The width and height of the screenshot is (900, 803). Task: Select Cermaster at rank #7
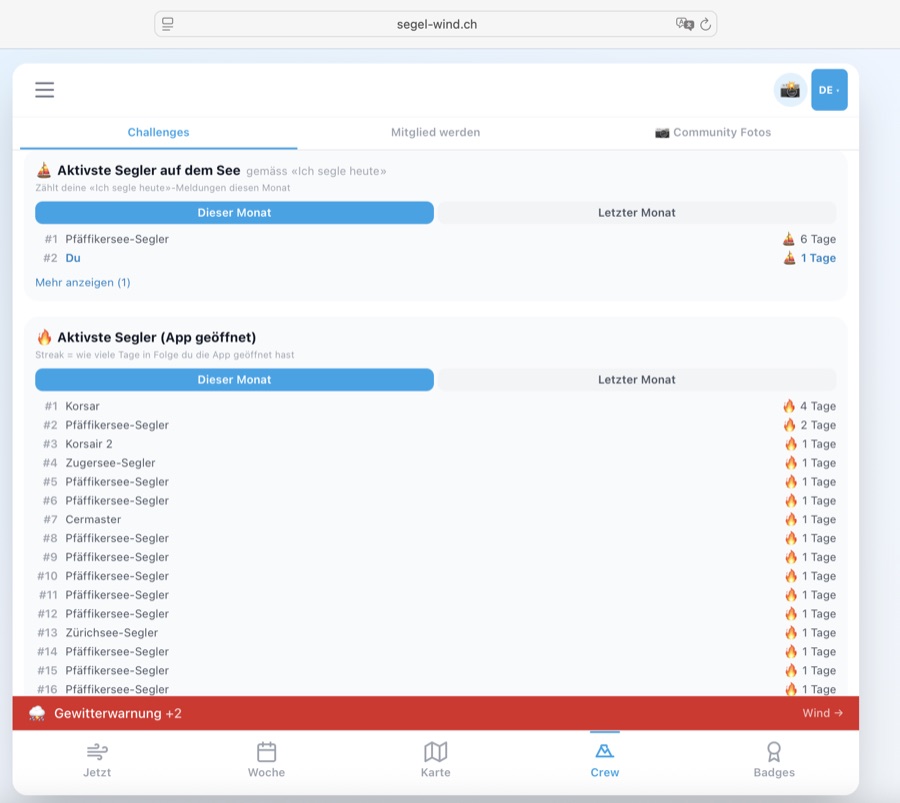(x=93, y=519)
